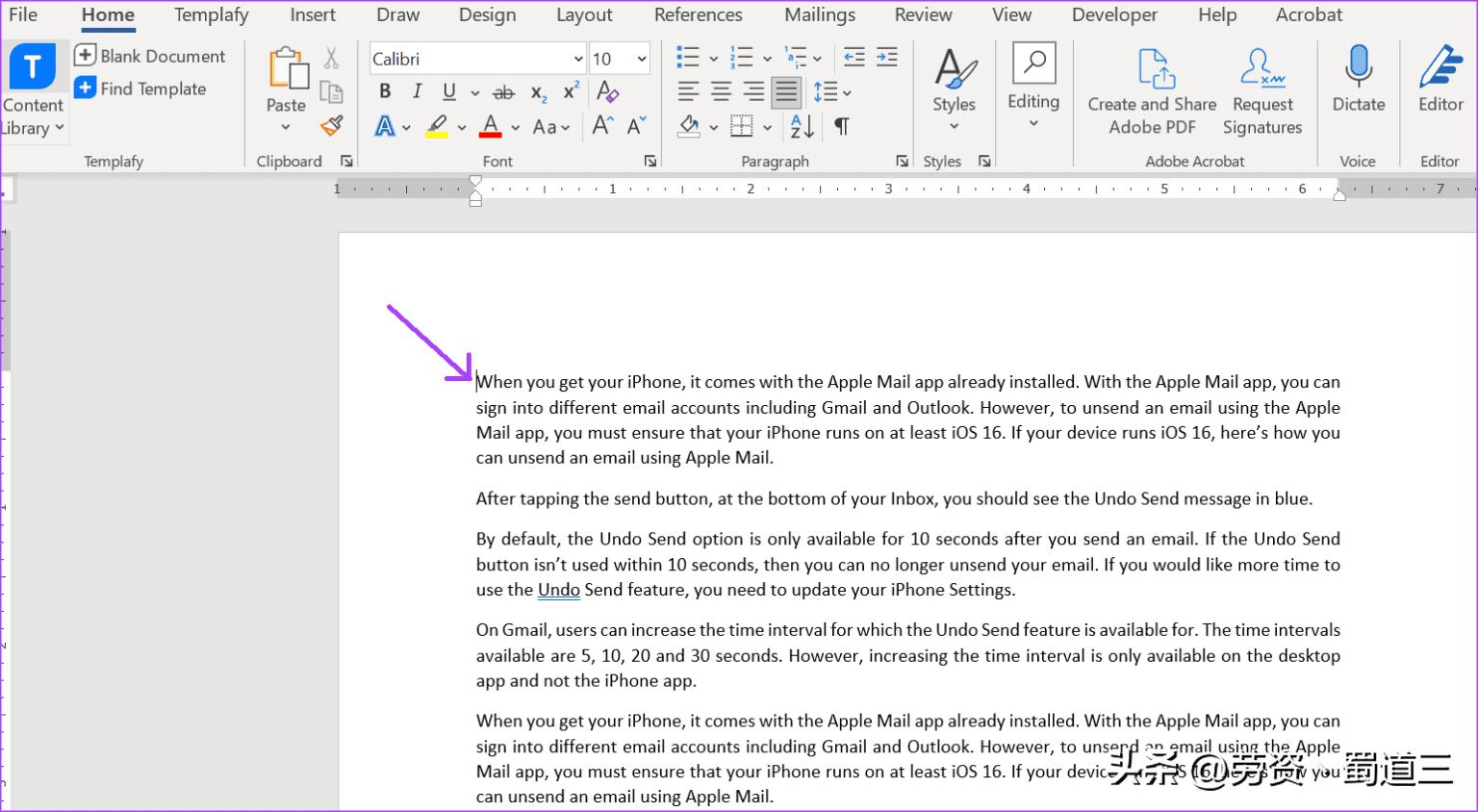Choose a new font color from the red swatch
1478x812 pixels.
(490, 126)
